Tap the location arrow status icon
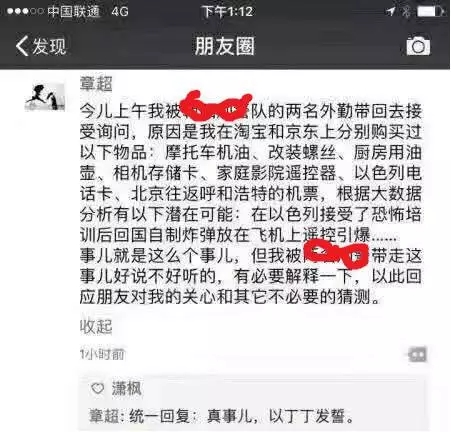Image resolution: width=451 pixels, height=432 pixels. (x=390, y=12)
